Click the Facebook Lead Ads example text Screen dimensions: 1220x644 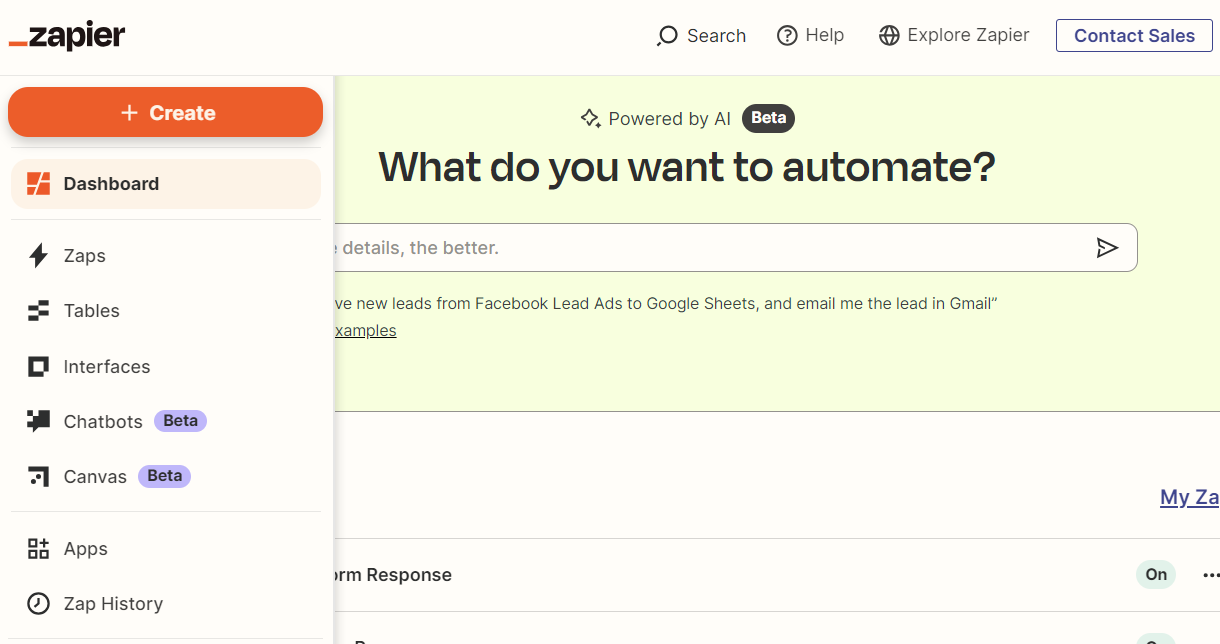[x=666, y=303]
